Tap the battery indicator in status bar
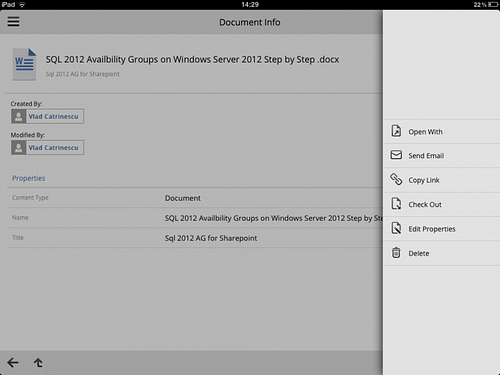Viewport: 500px width, 375px height. [x=493, y=5]
